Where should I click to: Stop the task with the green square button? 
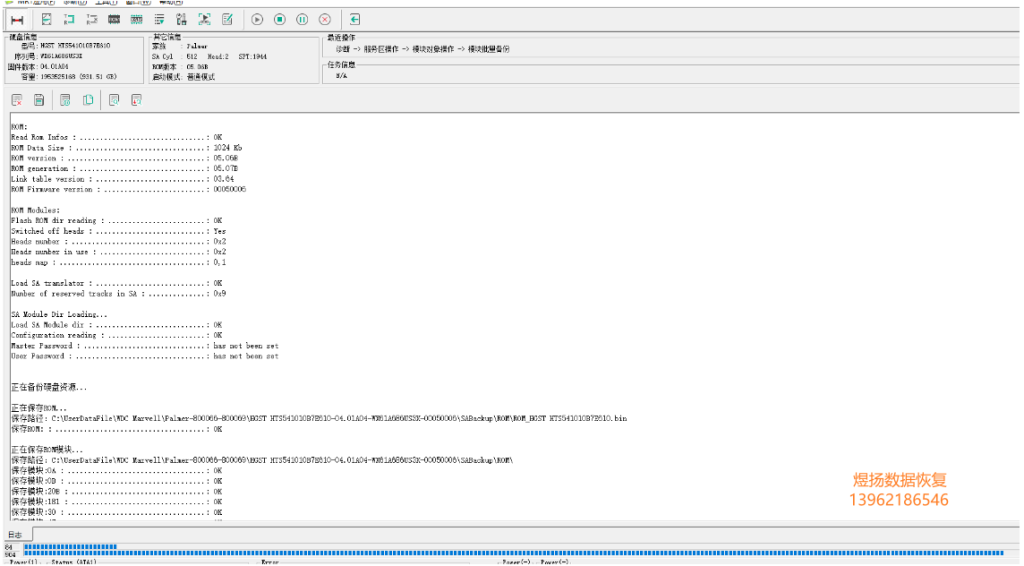coord(280,20)
